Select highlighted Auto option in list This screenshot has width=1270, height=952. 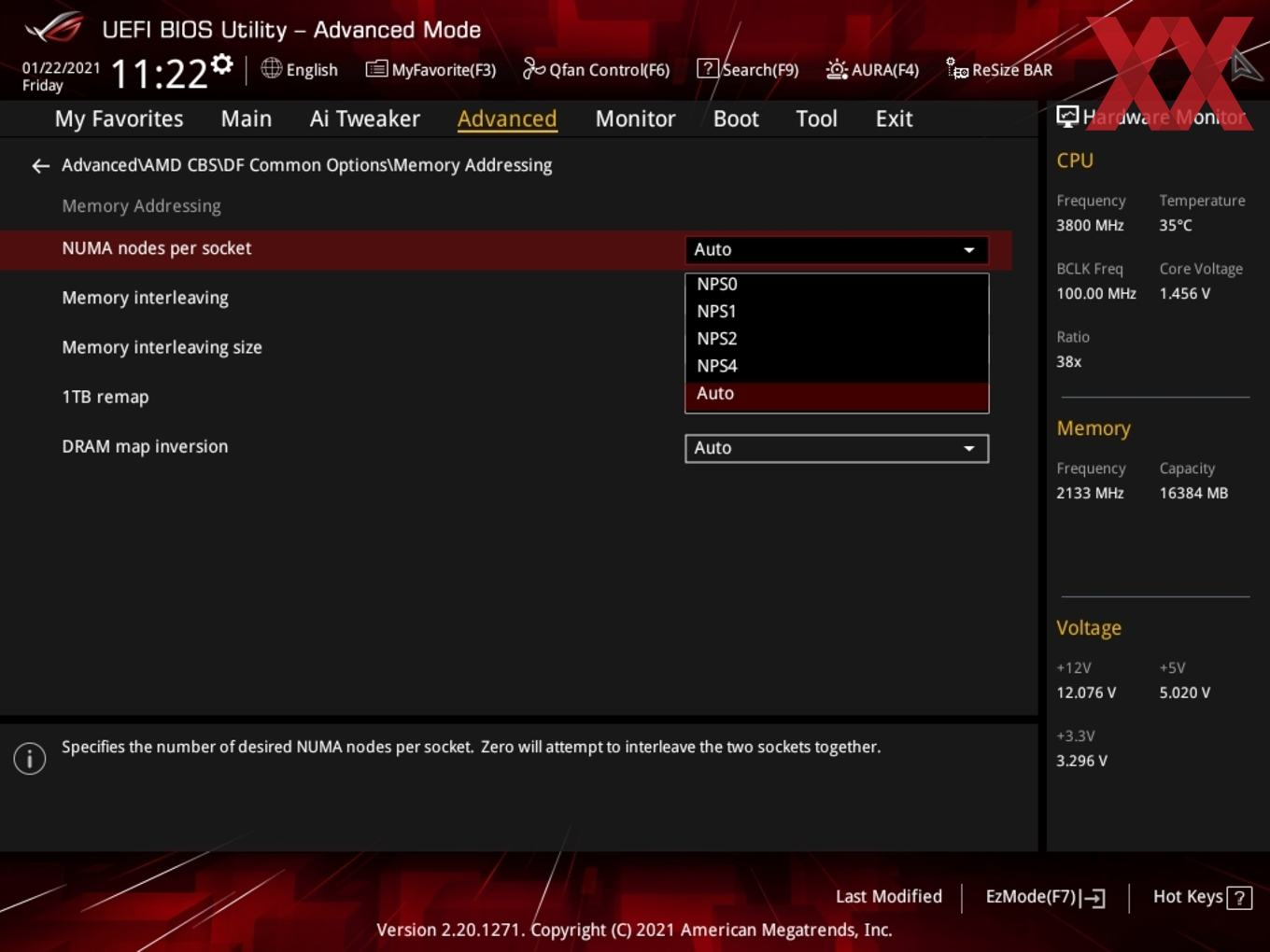click(837, 394)
